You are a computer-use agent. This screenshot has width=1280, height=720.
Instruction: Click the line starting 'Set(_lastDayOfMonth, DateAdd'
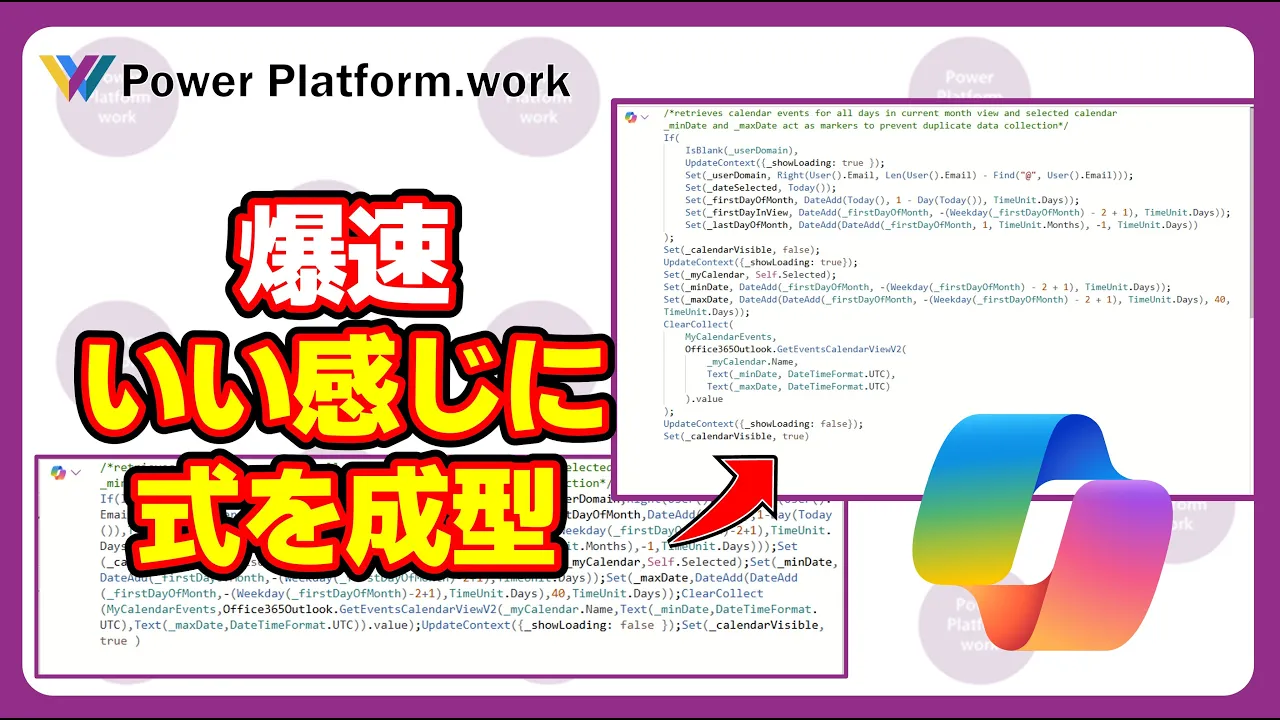tap(941, 225)
